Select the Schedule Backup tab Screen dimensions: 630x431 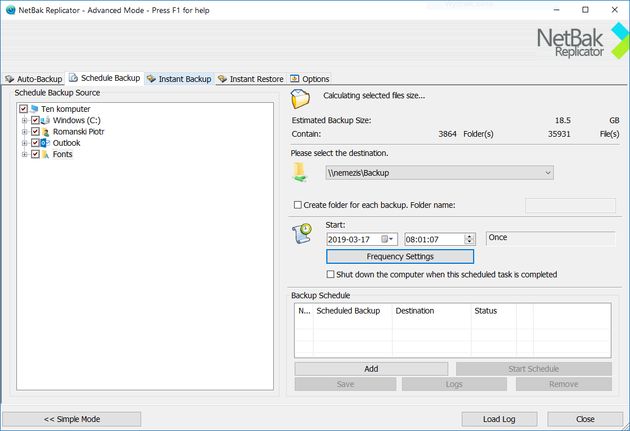105,78
